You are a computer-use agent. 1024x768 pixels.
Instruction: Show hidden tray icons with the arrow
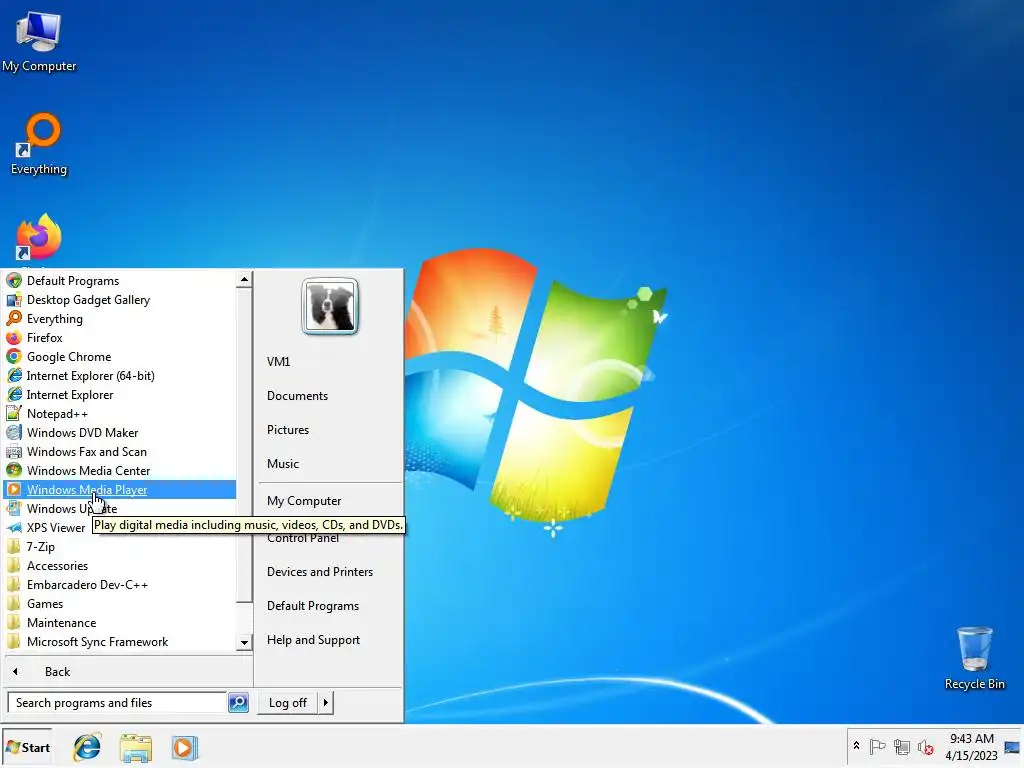(x=856, y=746)
